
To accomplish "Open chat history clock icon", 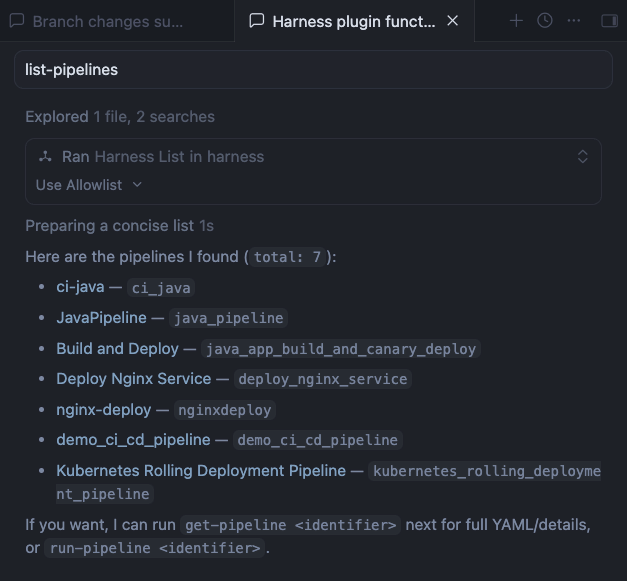I will point(545,21).
